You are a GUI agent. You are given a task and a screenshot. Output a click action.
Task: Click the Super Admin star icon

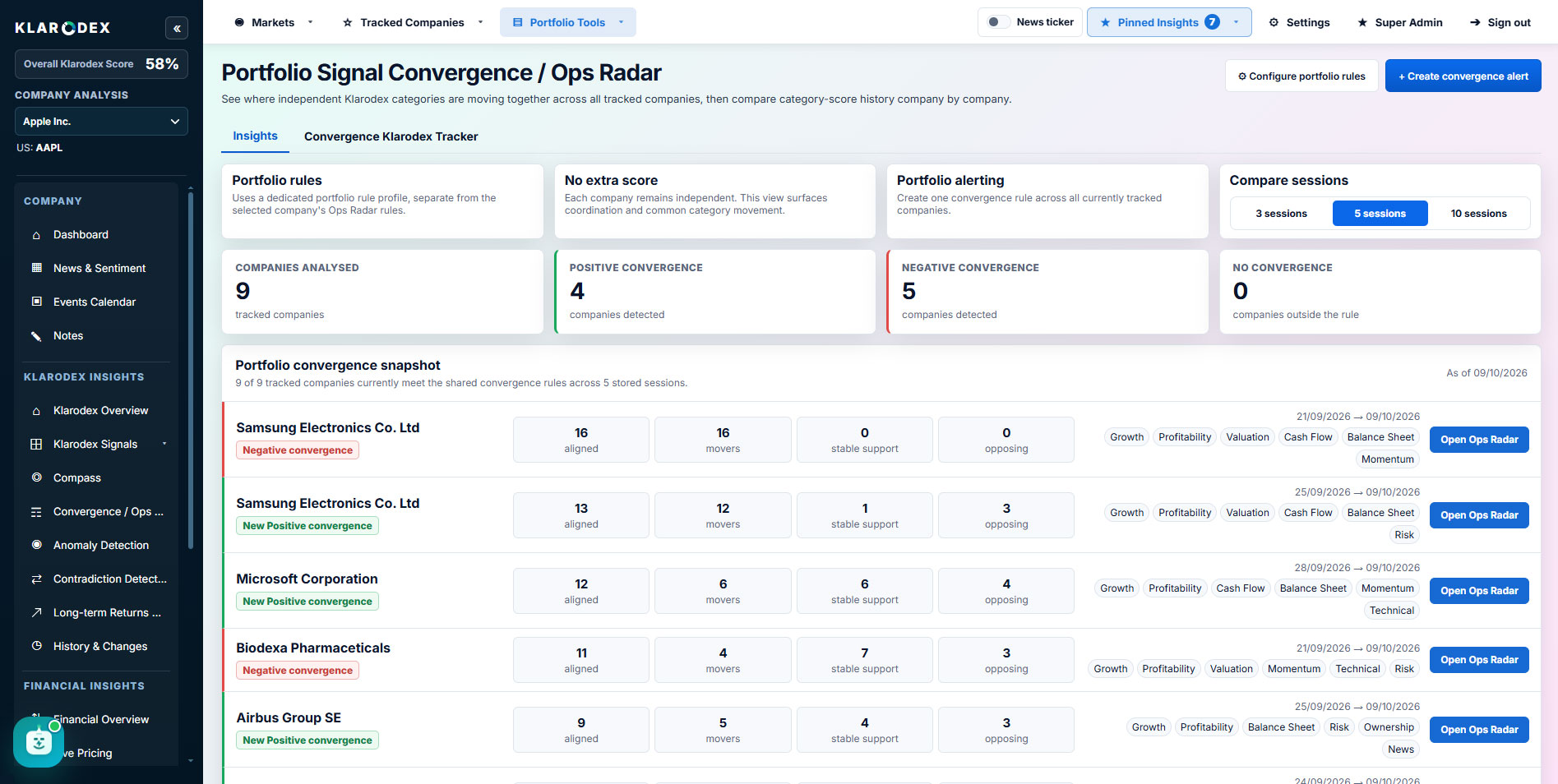[x=1362, y=22]
